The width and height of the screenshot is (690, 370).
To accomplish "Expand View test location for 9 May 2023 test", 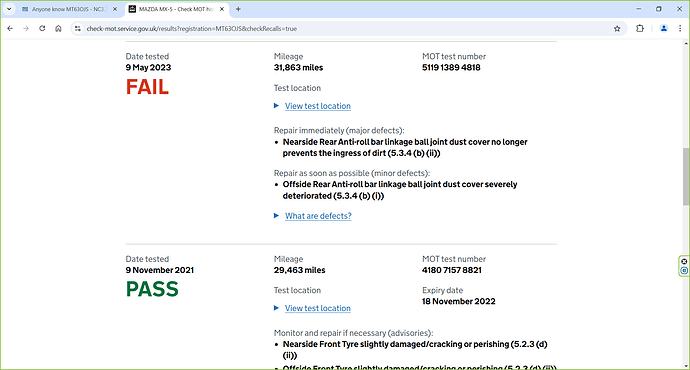I will (318, 106).
